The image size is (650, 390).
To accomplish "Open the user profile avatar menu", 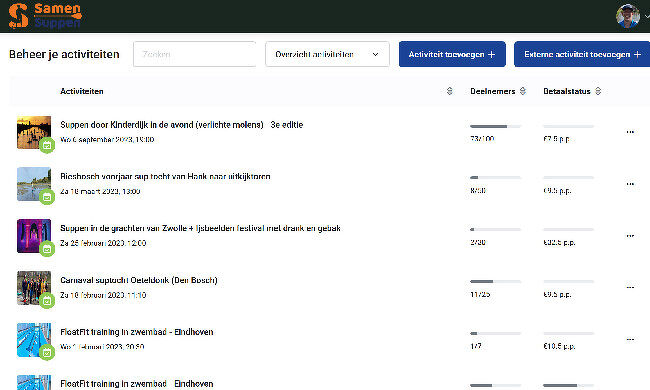I will coord(628,16).
